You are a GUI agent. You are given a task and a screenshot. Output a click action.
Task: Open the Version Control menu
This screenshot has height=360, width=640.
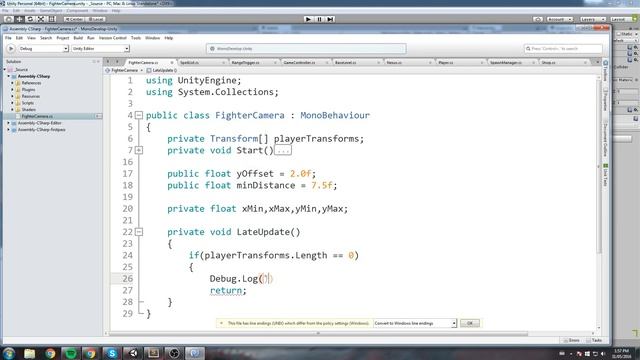113,38
